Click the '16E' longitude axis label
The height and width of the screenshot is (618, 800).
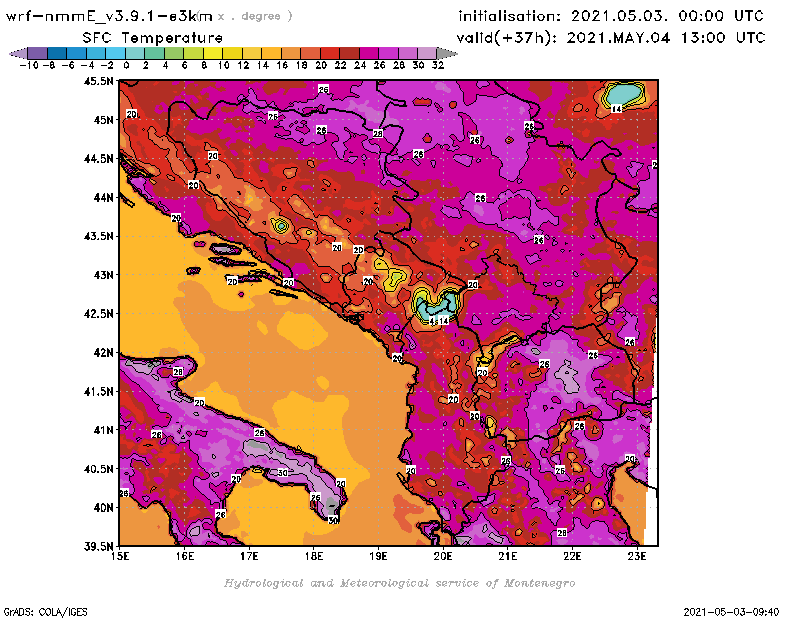pos(185,556)
